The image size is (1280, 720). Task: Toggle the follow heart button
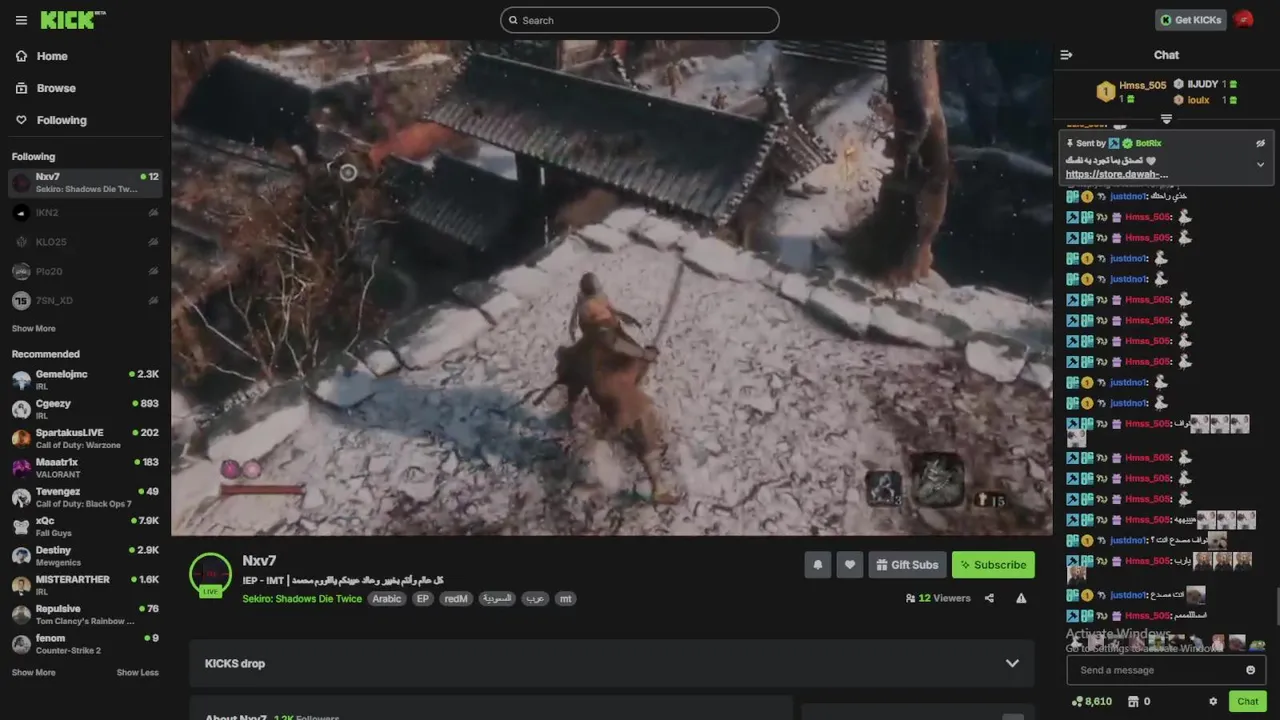click(x=850, y=565)
